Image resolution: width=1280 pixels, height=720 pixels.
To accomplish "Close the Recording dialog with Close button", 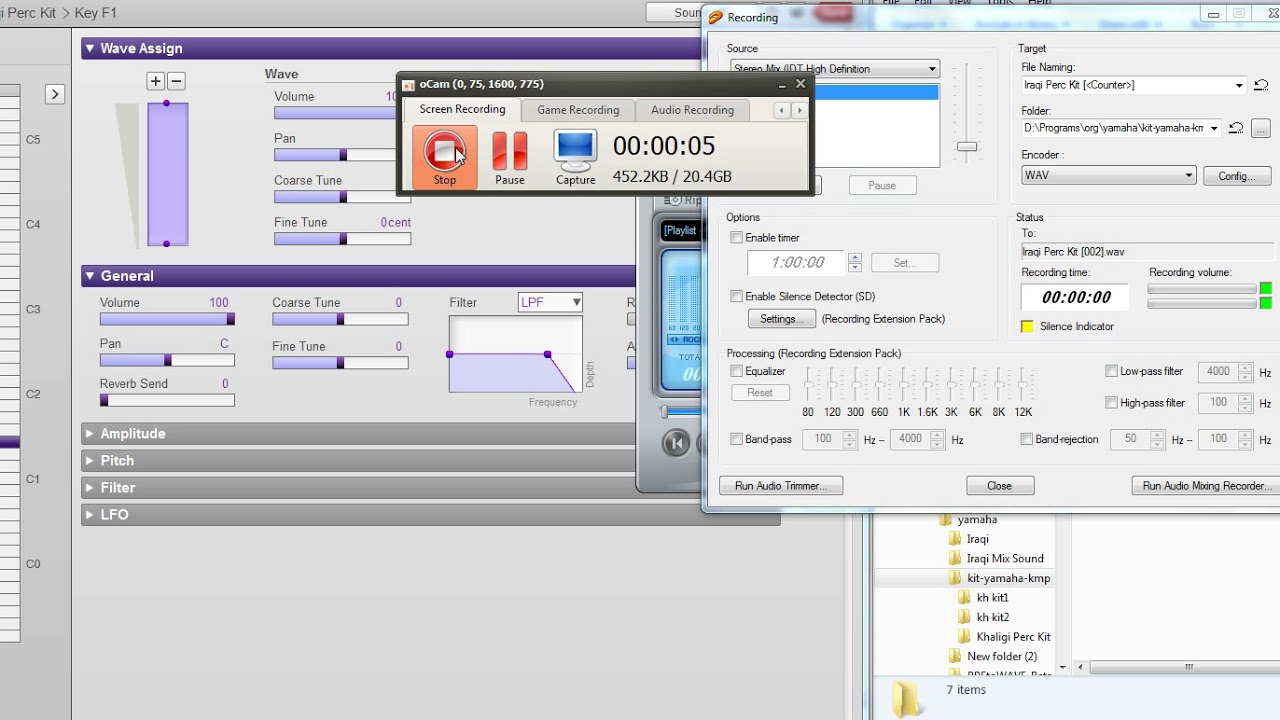I will click(x=1000, y=486).
